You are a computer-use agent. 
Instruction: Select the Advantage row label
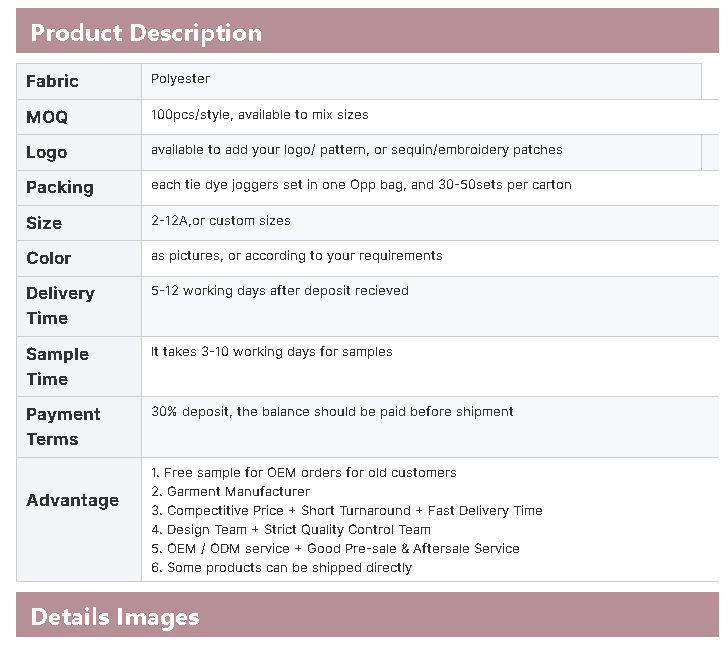[72, 500]
